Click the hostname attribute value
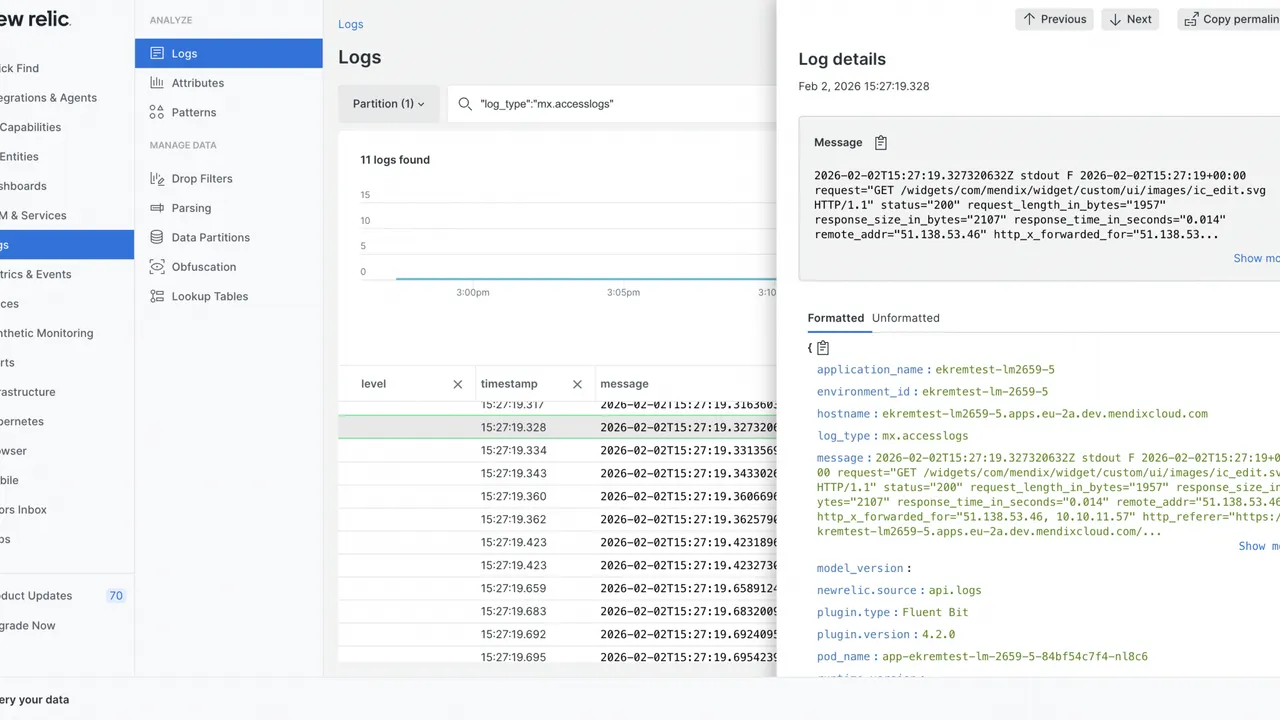Screen dimensions: 1280x720 (1045, 414)
